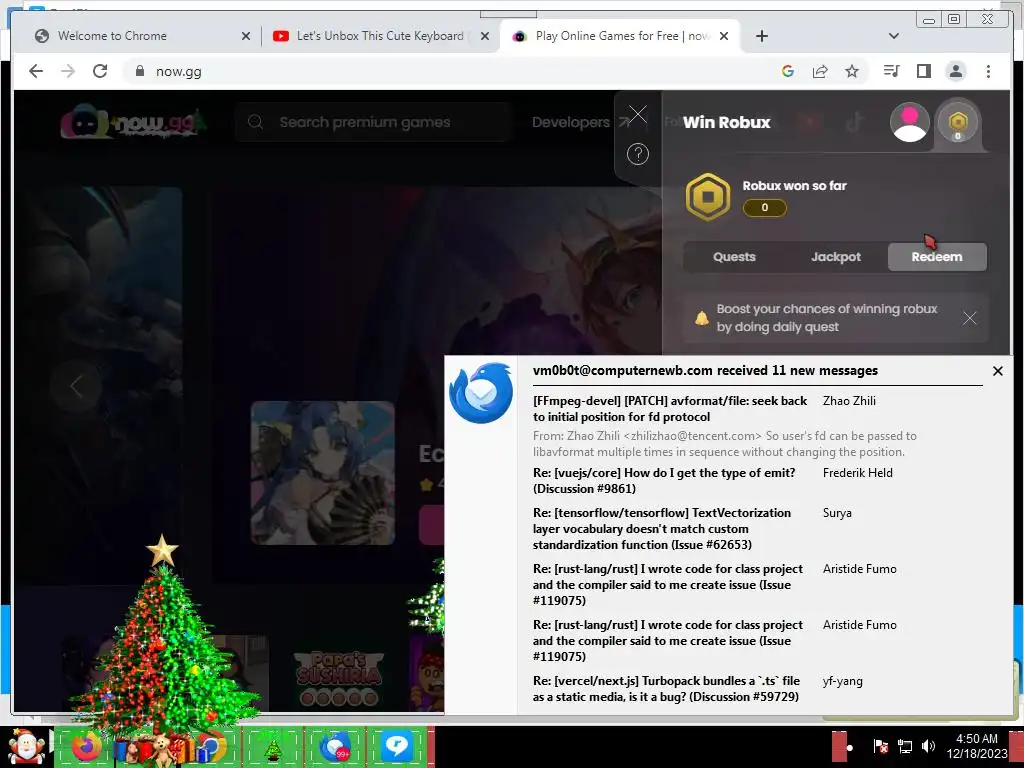Bookmark this page with the star
This screenshot has height=768, width=1024.
point(852,71)
